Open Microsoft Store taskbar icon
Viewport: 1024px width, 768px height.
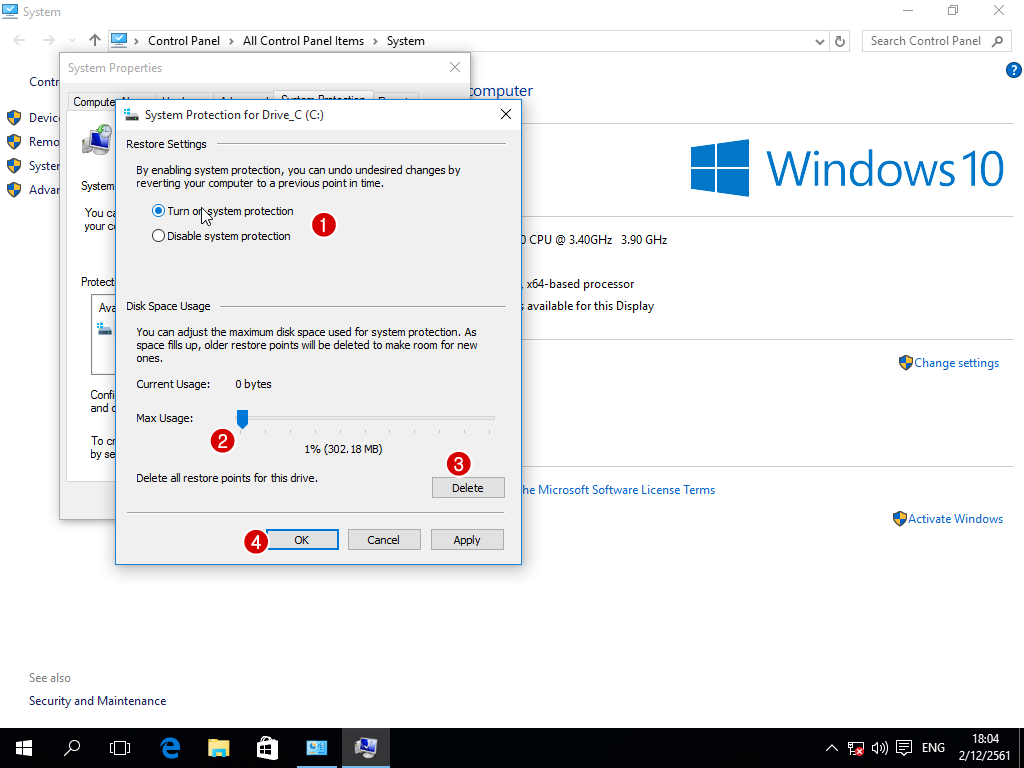point(267,748)
